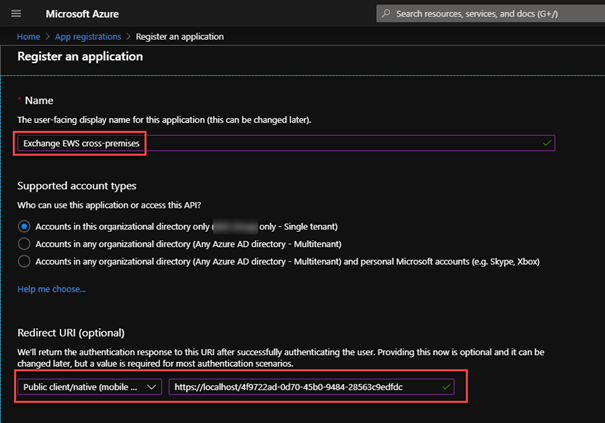
Task: Select Accounts in this organizational directory only
Action: pyautogui.click(x=24, y=227)
